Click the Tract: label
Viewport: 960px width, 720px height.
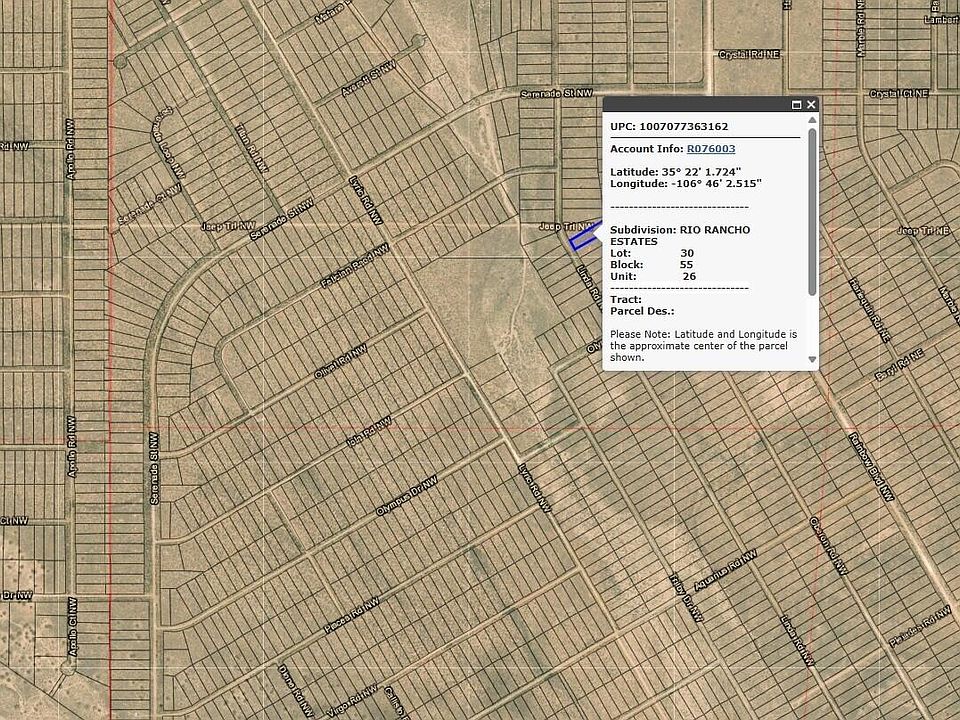[626, 300]
